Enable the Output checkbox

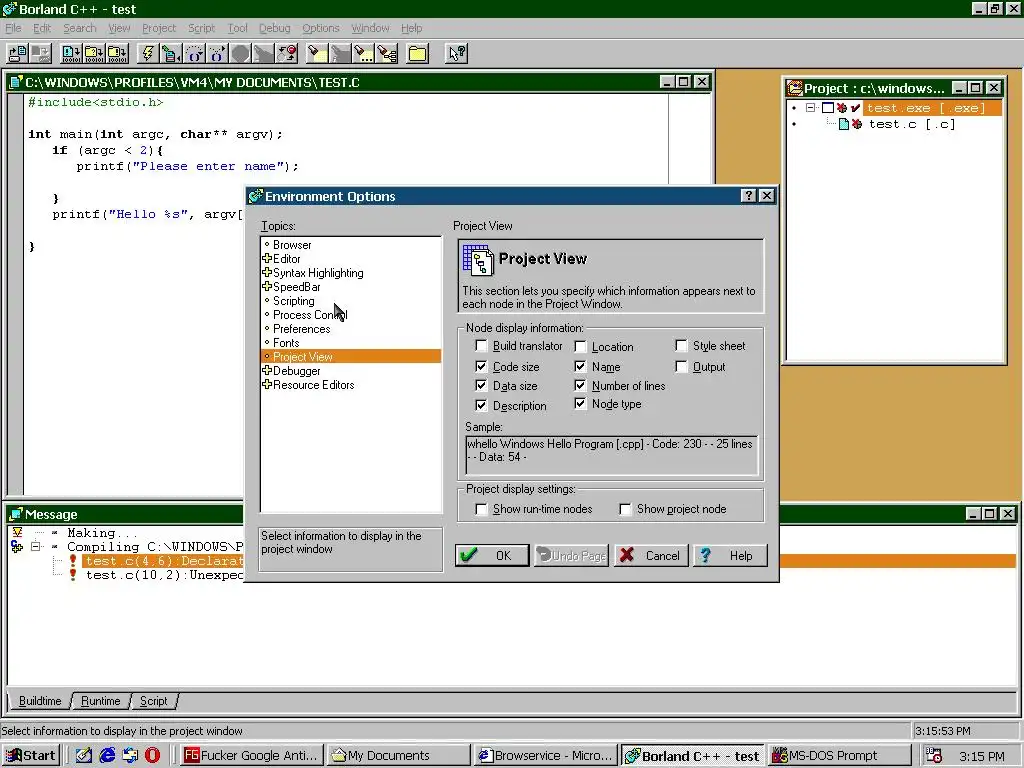(x=681, y=366)
